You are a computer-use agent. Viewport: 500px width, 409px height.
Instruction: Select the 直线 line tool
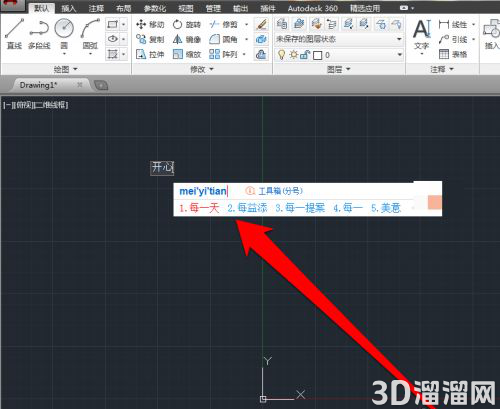14,34
